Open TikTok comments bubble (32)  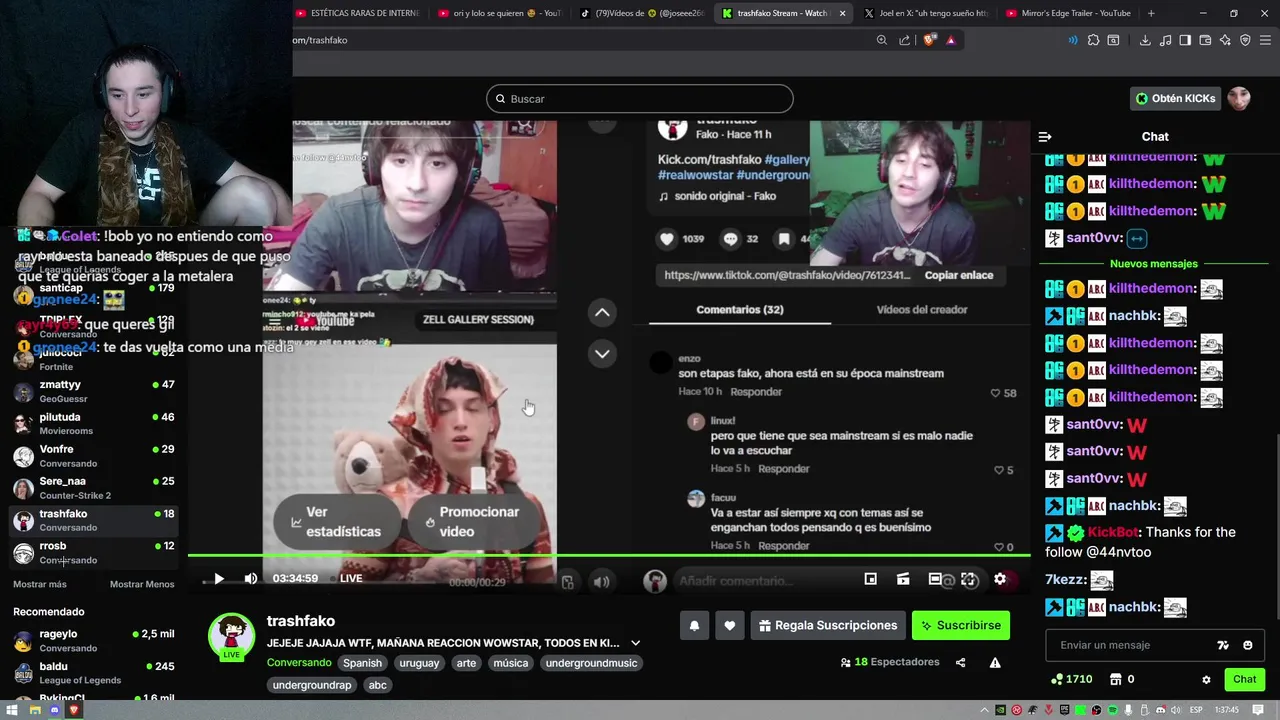tap(730, 239)
